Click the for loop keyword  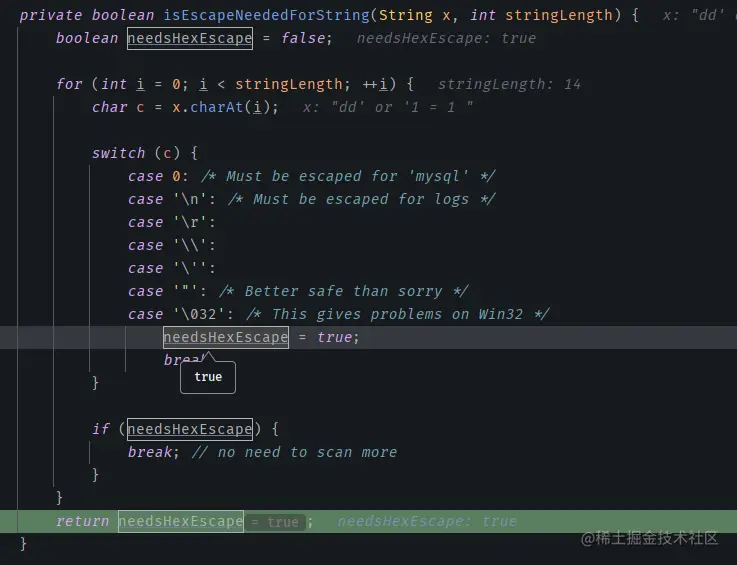point(69,84)
